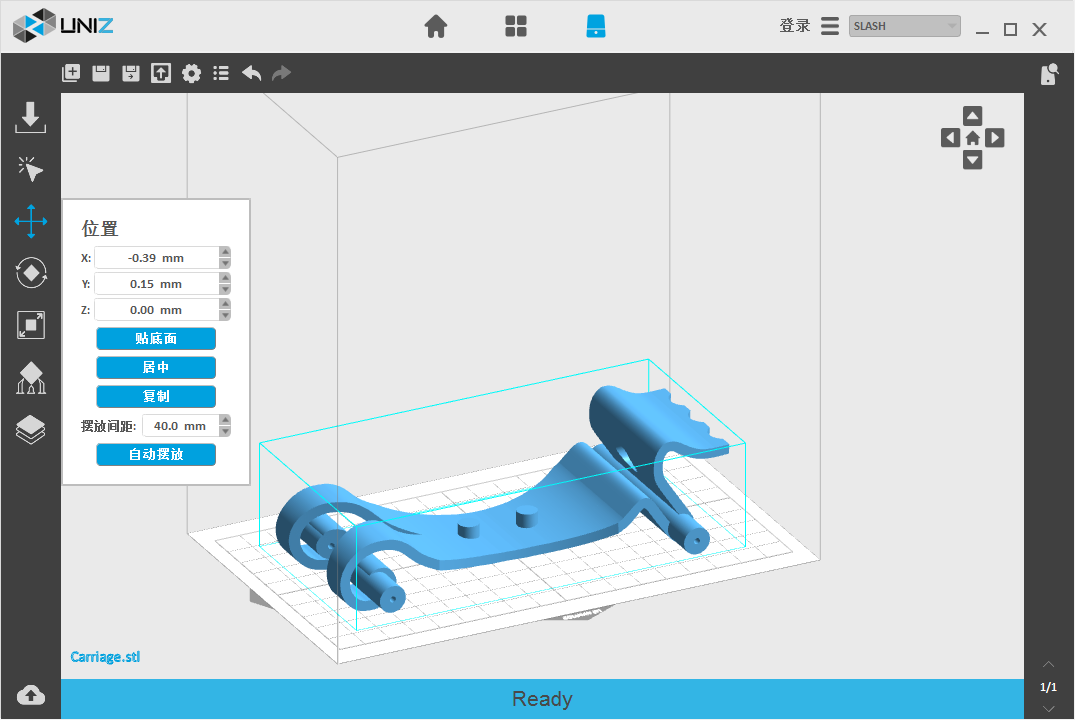Click the Carriage.stl file name
This screenshot has height=720, width=1075.
click(x=105, y=657)
